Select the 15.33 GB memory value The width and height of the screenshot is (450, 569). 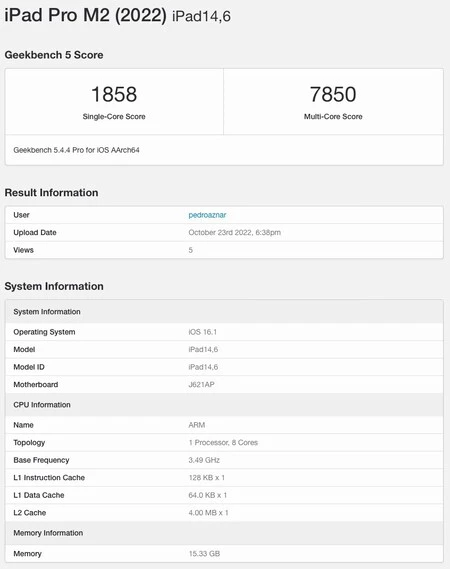click(x=204, y=554)
